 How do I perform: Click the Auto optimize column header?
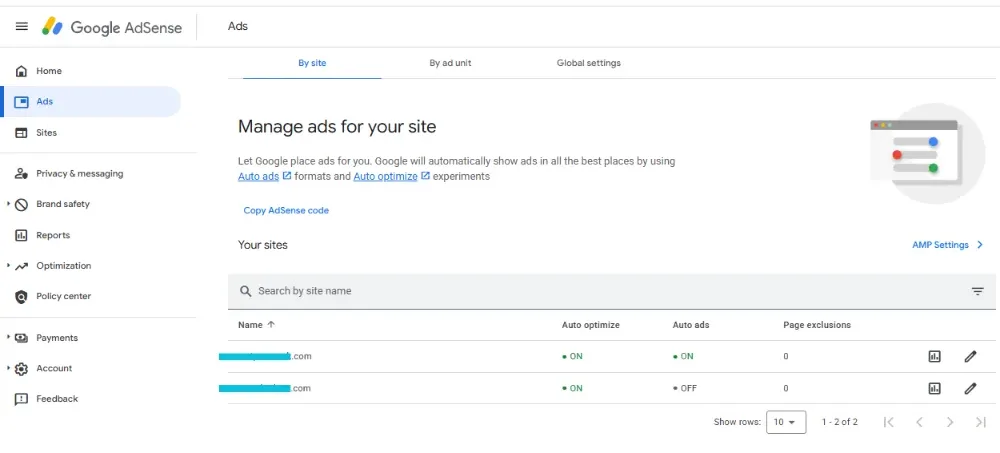tap(591, 325)
